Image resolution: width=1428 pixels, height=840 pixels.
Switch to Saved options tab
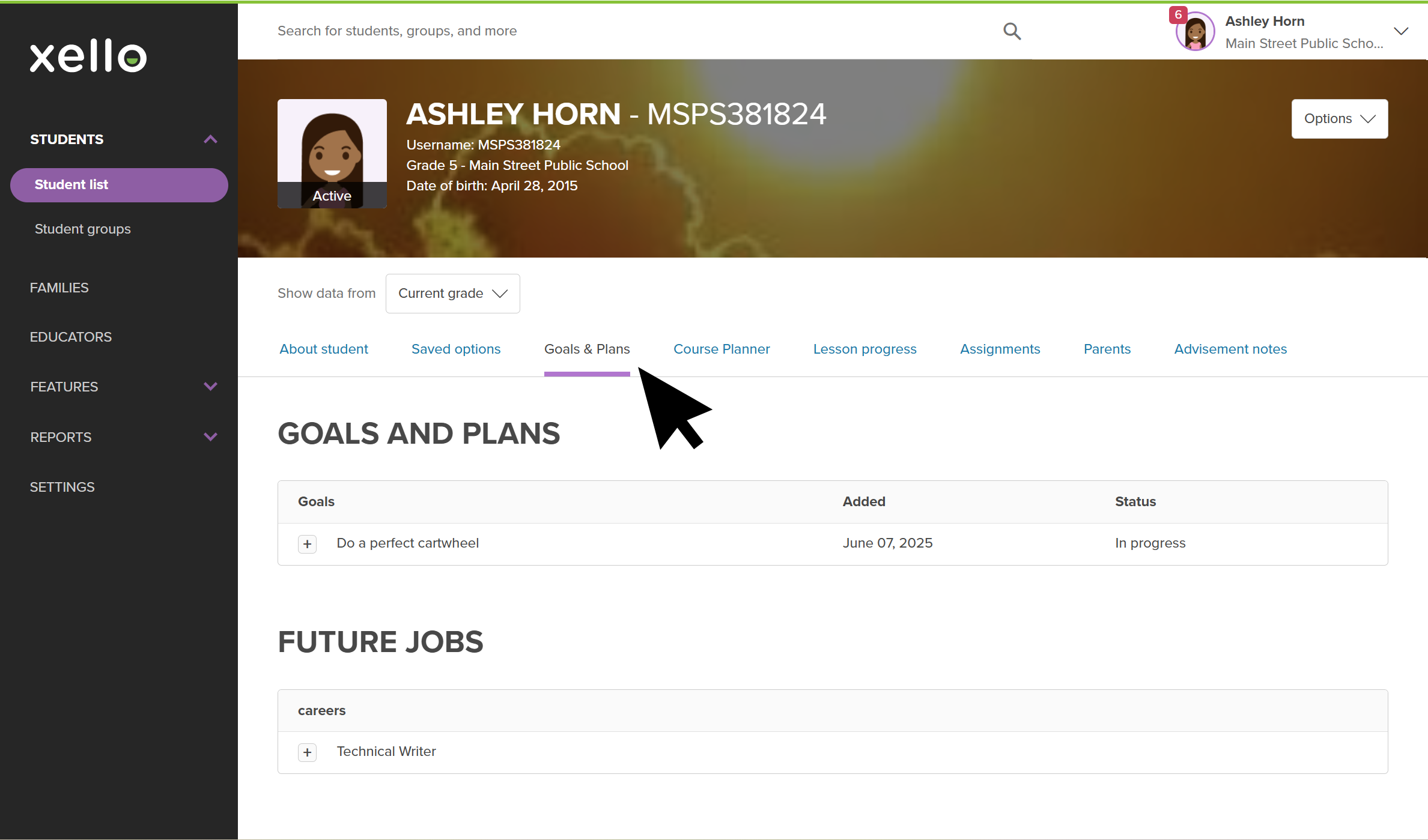point(456,349)
